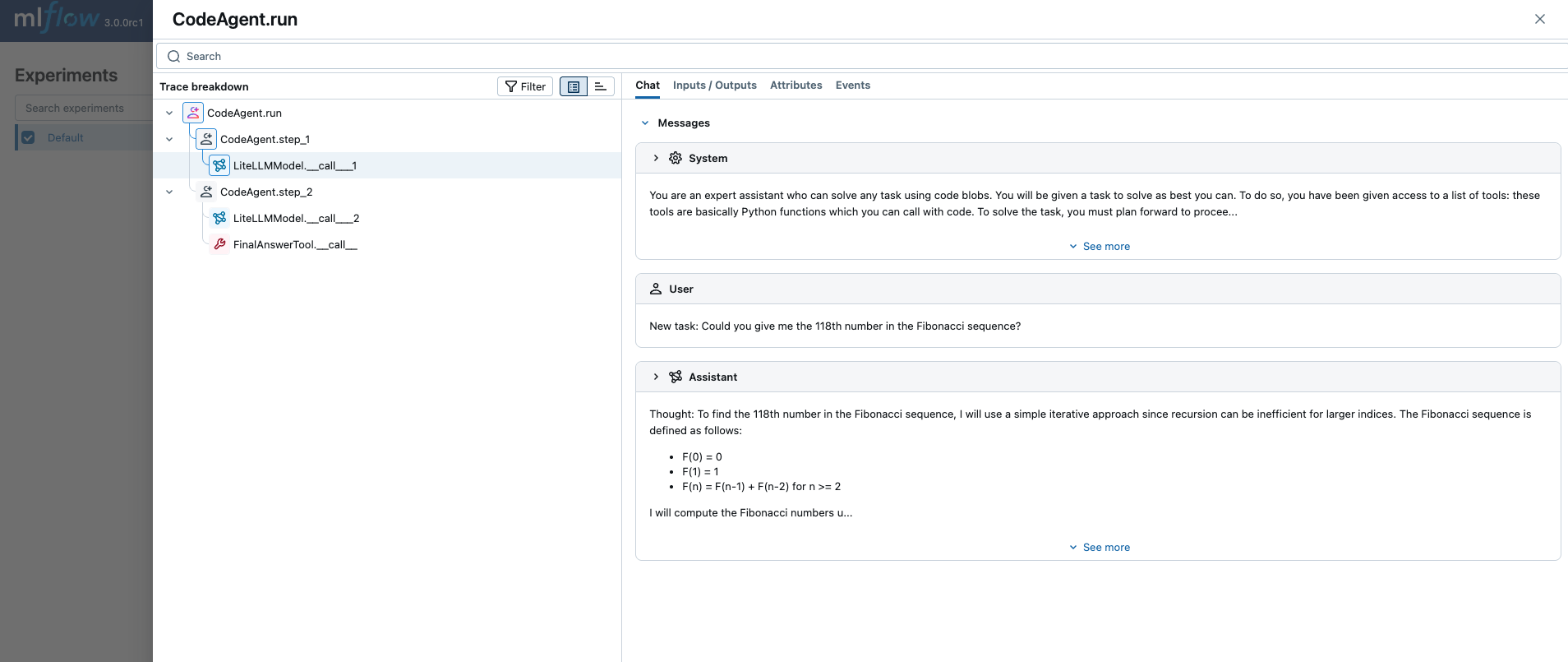Collapse the CodeAgent.run tree node
The image size is (1568, 662).
click(x=169, y=113)
